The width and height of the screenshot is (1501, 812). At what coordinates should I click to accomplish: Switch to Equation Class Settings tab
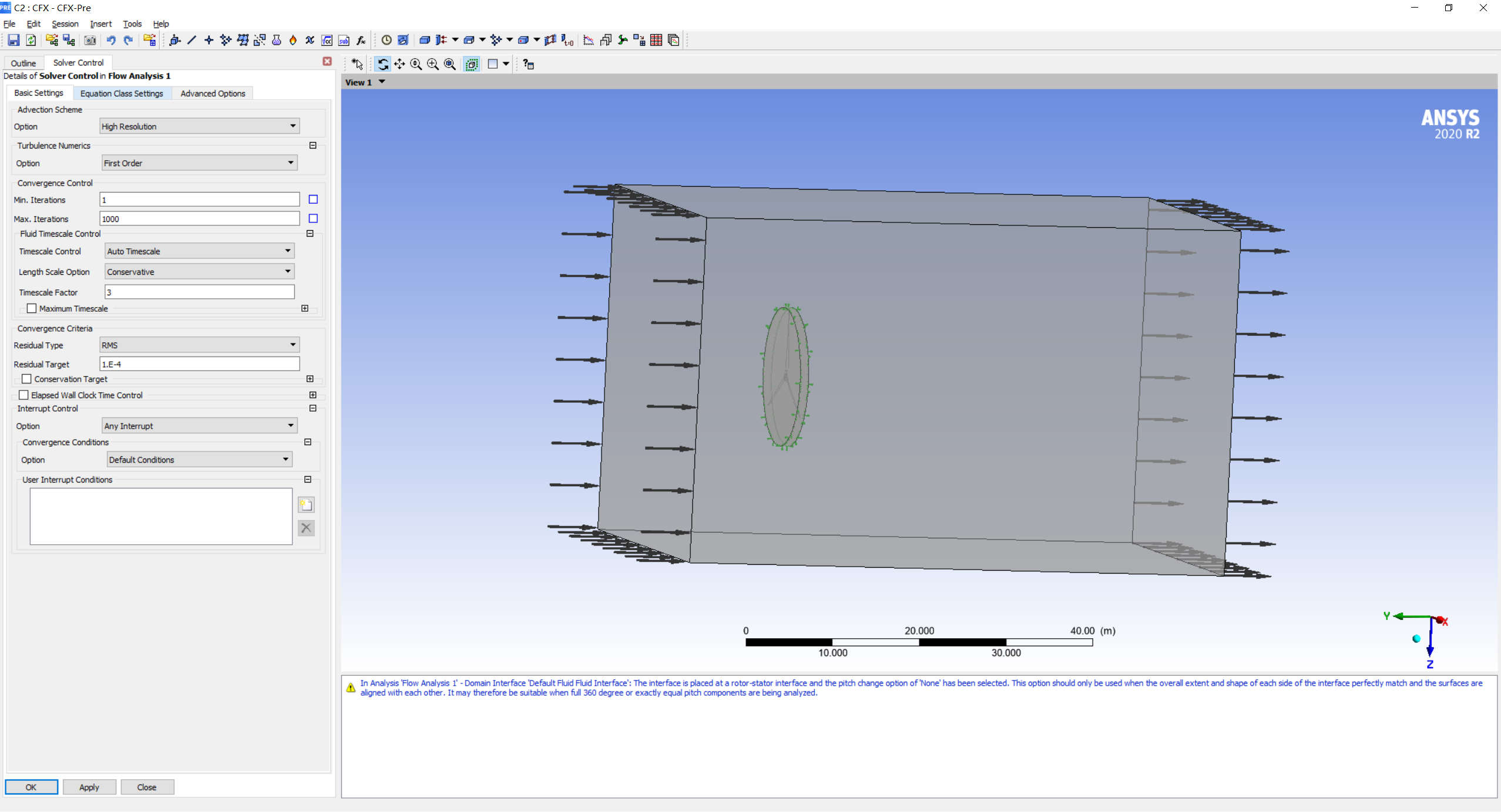[x=122, y=93]
